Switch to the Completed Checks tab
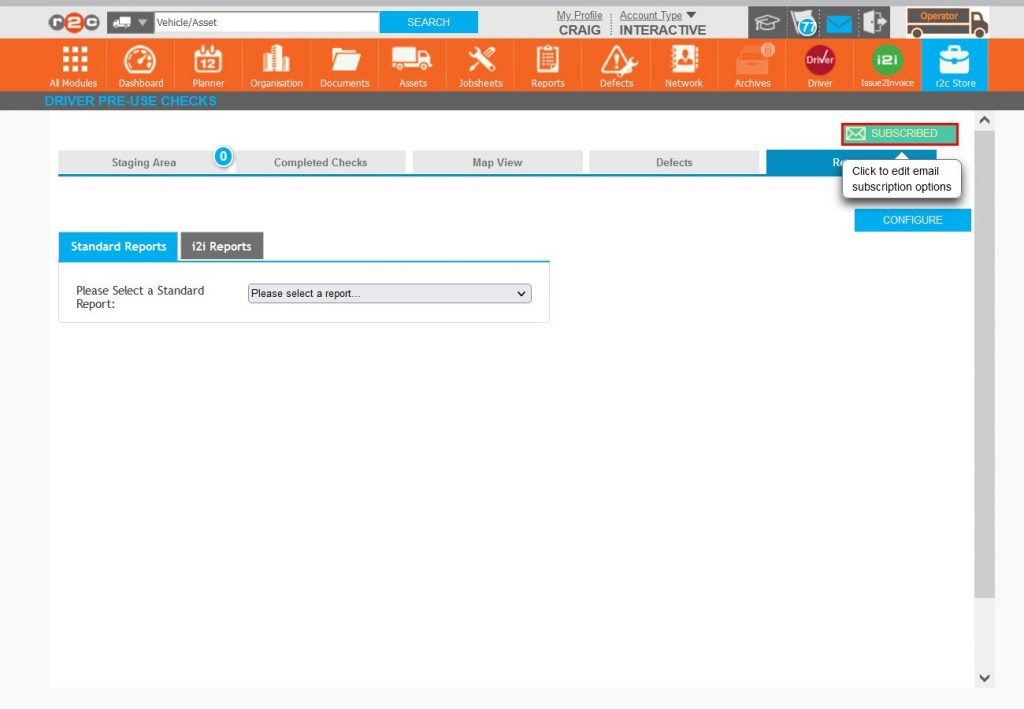The height and width of the screenshot is (709, 1024). (x=320, y=161)
